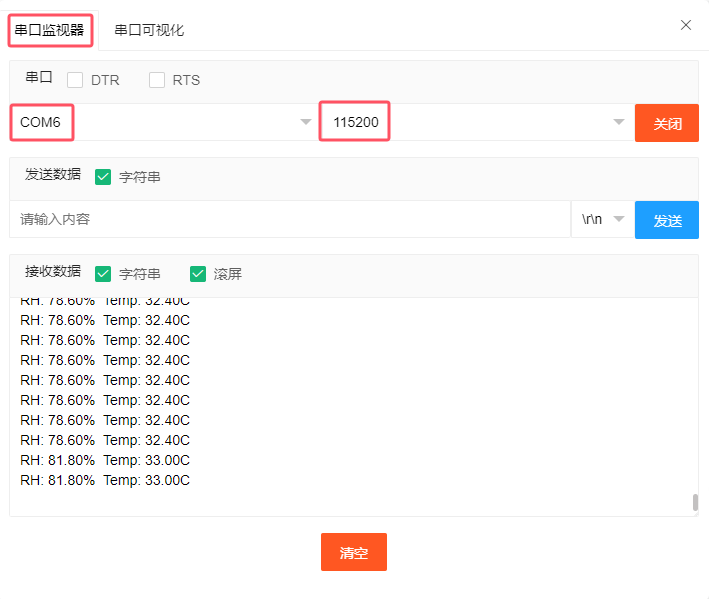
Task: Uncheck 字符串 in the 接收数据 section
Action: click(x=103, y=274)
